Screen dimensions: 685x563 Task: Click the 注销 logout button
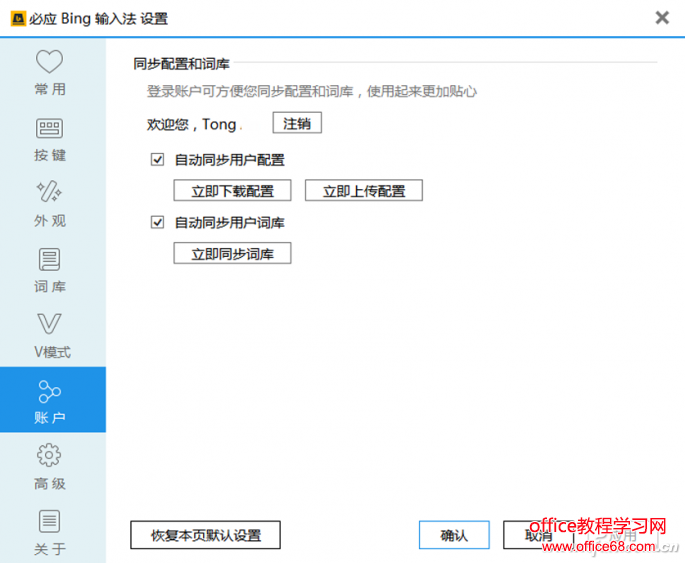coord(297,123)
